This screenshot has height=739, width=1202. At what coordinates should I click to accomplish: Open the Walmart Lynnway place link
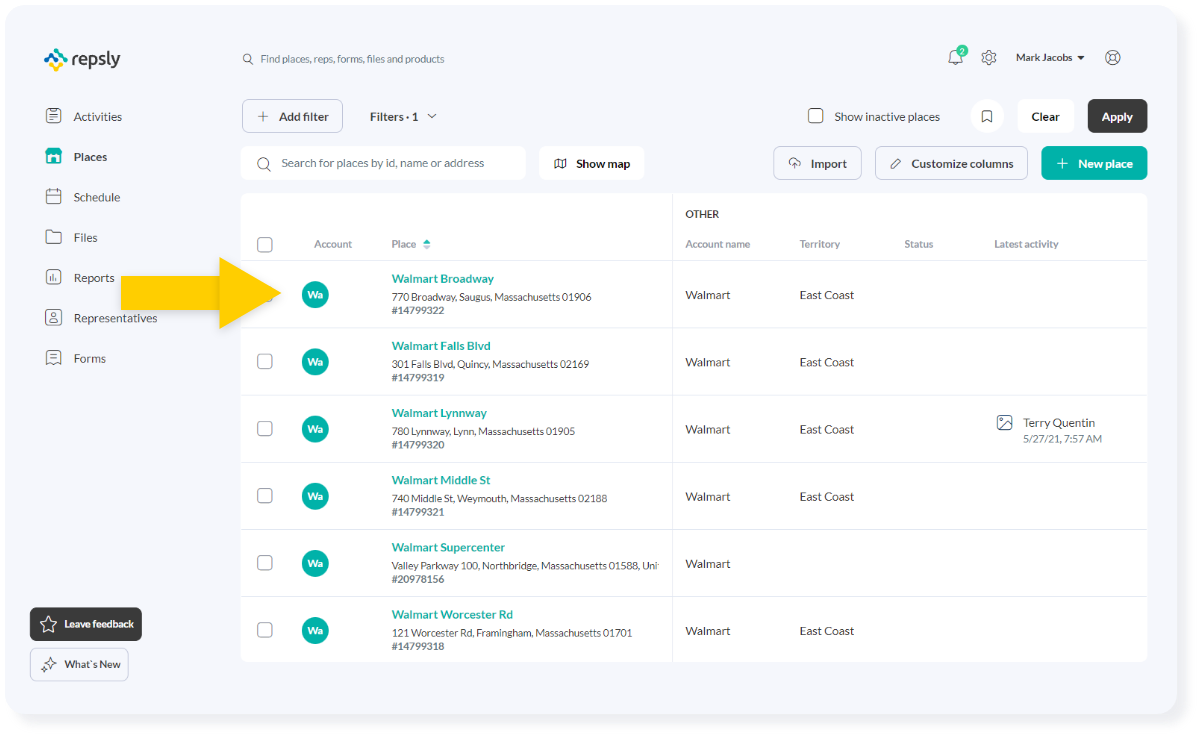(439, 413)
